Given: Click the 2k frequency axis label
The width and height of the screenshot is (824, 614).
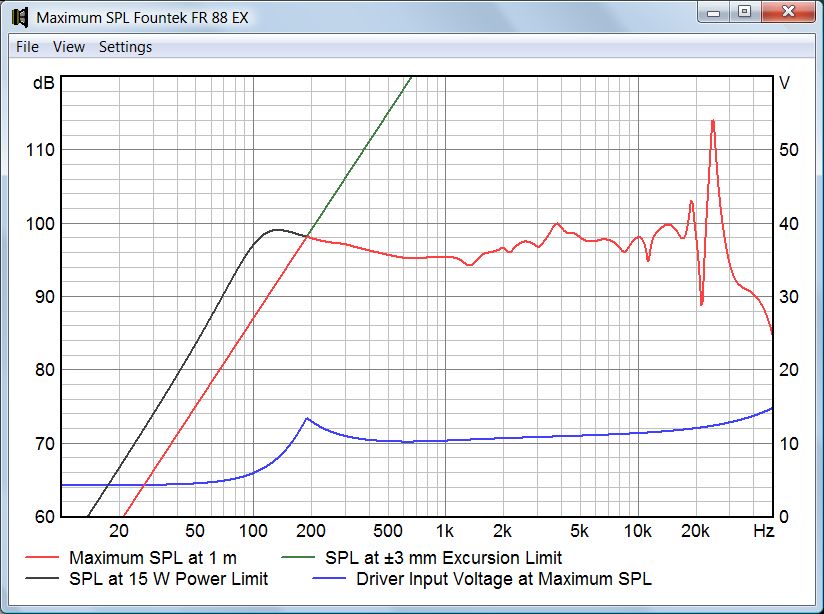Looking at the screenshot, I should (x=502, y=531).
